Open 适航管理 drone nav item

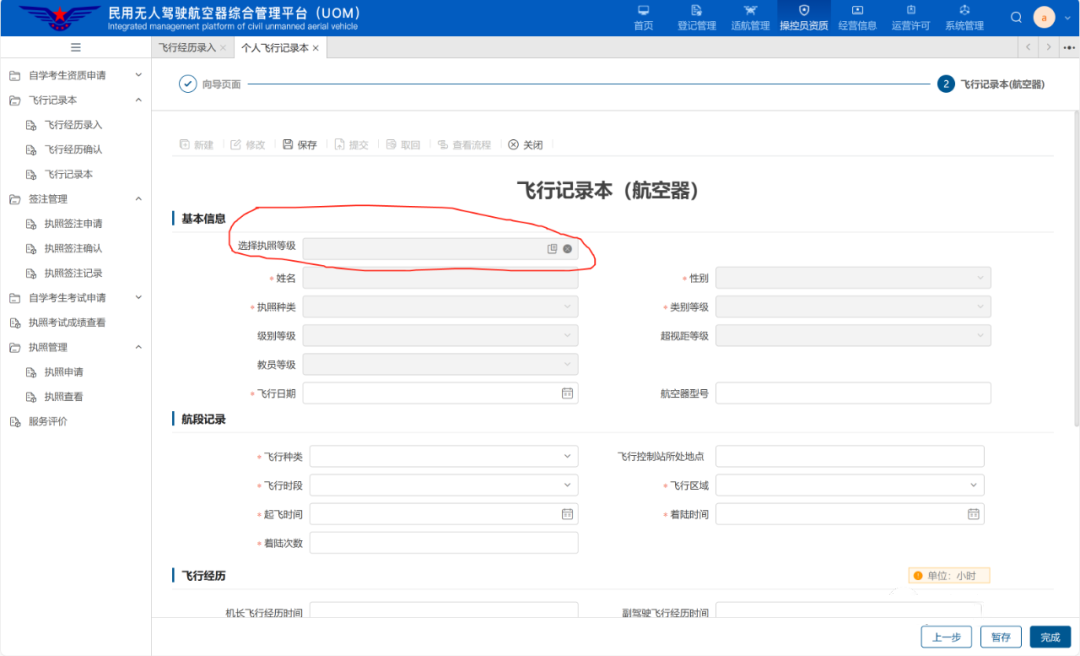pyautogui.click(x=750, y=18)
